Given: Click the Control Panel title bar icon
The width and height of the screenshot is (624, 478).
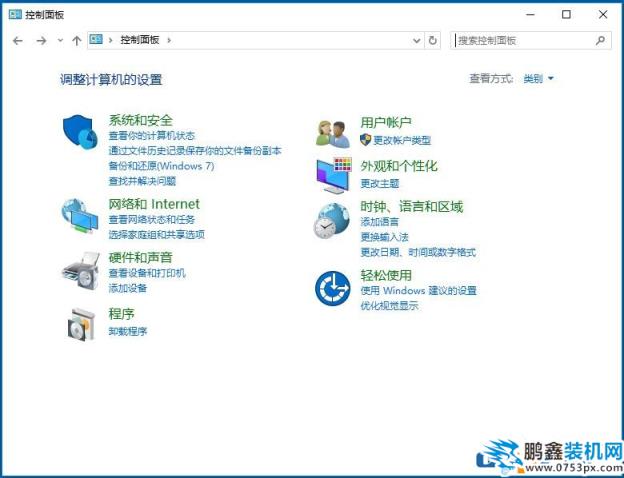Looking at the screenshot, I should point(15,15).
